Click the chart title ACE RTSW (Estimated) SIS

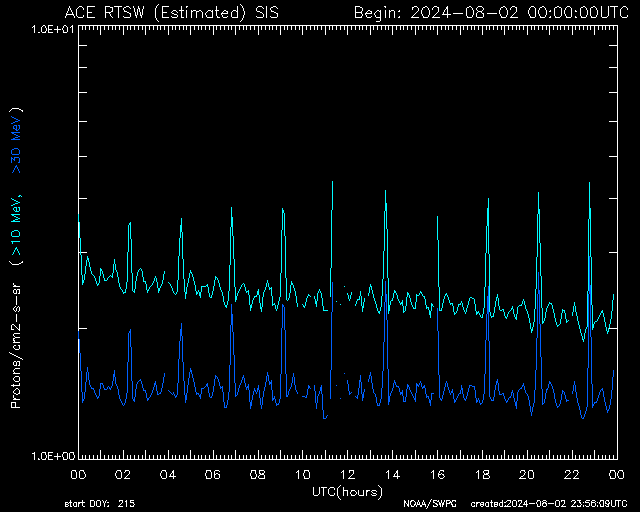coord(171,13)
